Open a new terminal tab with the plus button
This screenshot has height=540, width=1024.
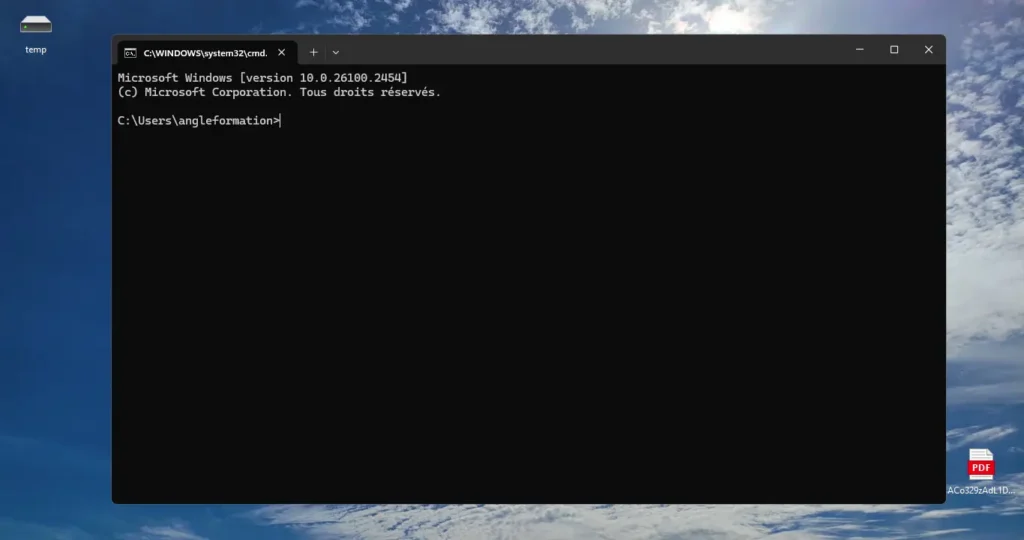313,52
